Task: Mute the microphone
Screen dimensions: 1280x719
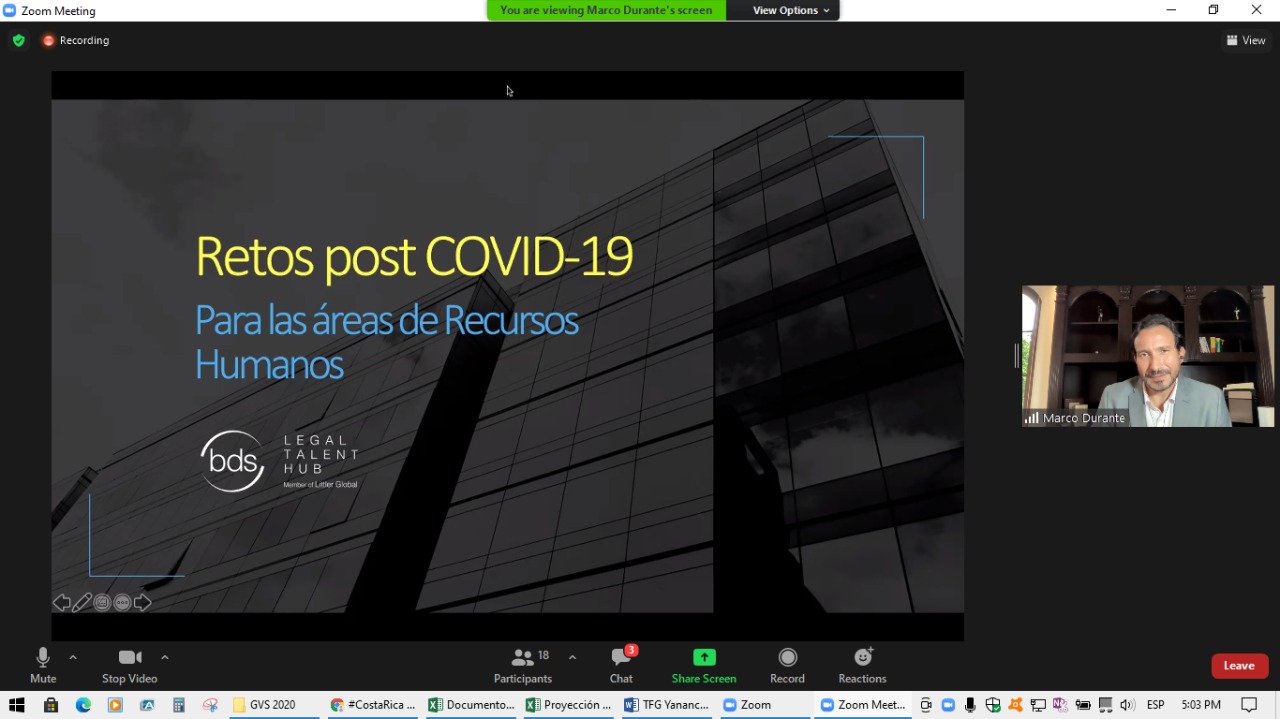Action: click(x=43, y=665)
